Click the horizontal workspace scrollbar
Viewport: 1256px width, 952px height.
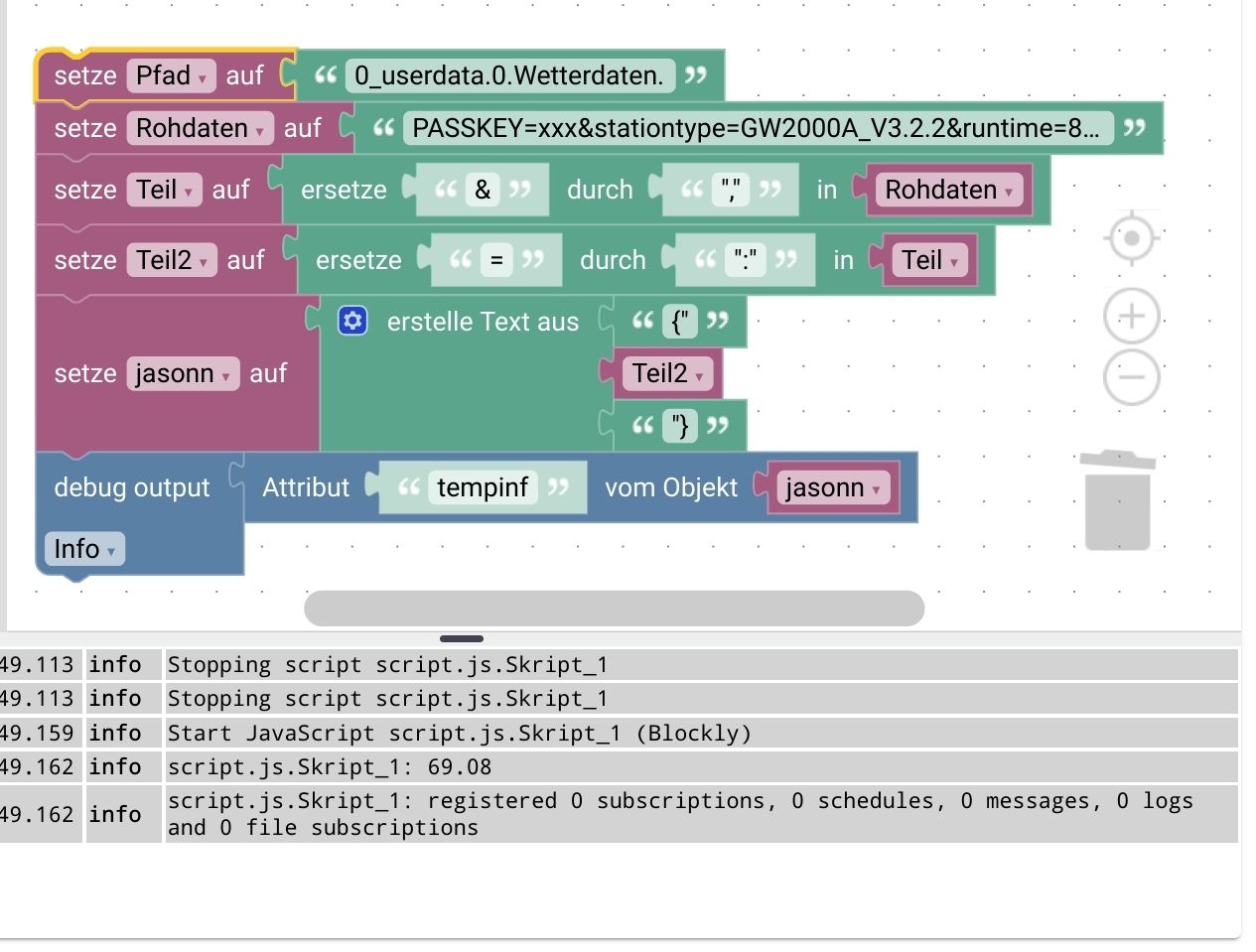[614, 608]
